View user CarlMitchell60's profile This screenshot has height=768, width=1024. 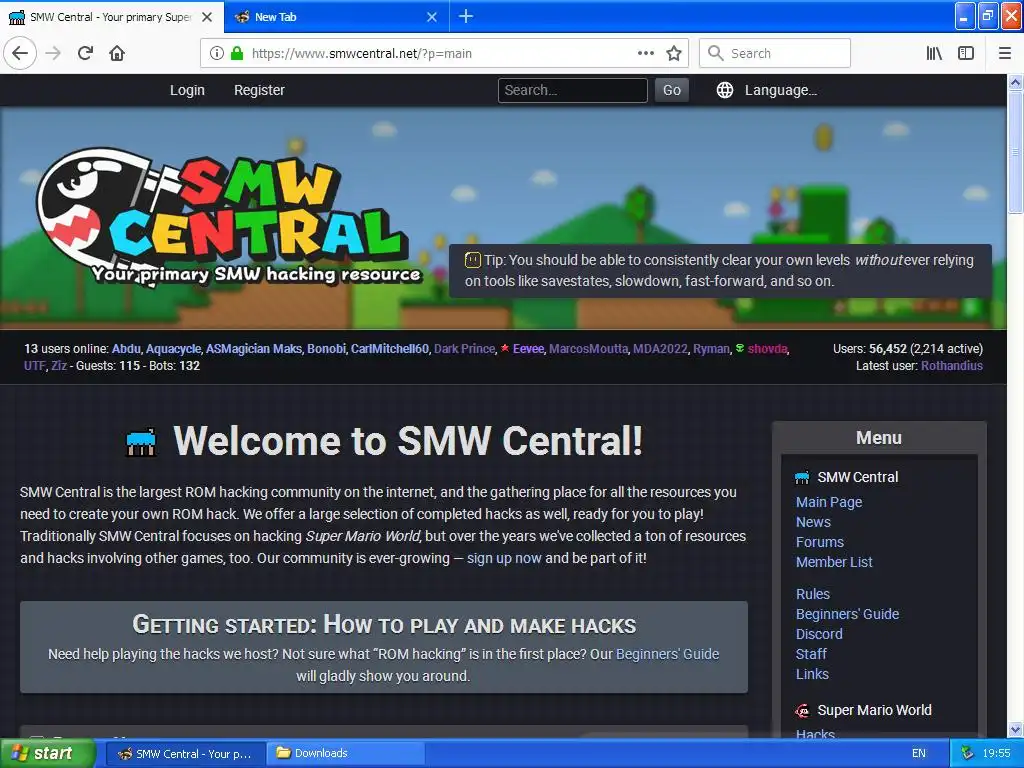tap(390, 349)
